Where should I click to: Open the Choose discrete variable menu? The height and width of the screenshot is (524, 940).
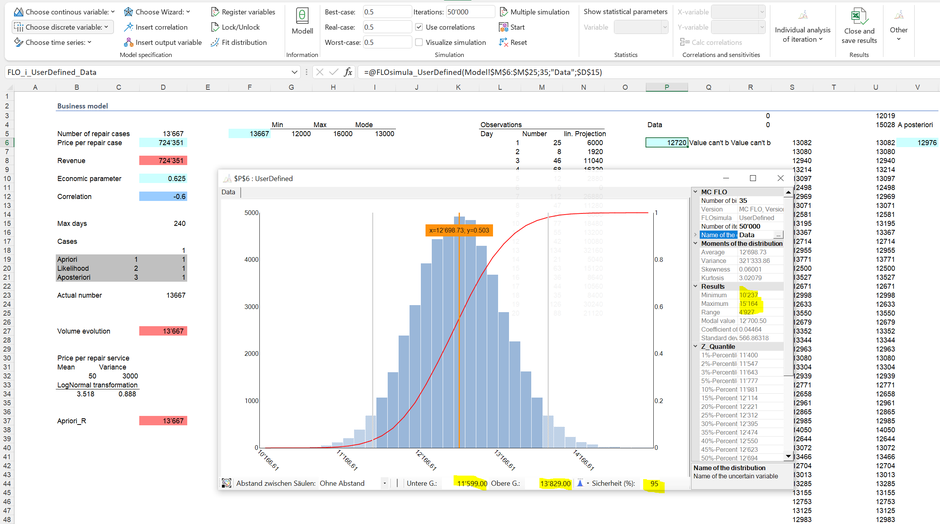coord(62,27)
